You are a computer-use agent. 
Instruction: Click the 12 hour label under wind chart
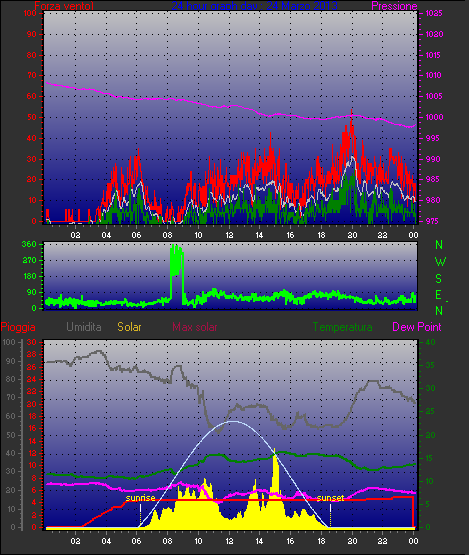click(x=229, y=235)
